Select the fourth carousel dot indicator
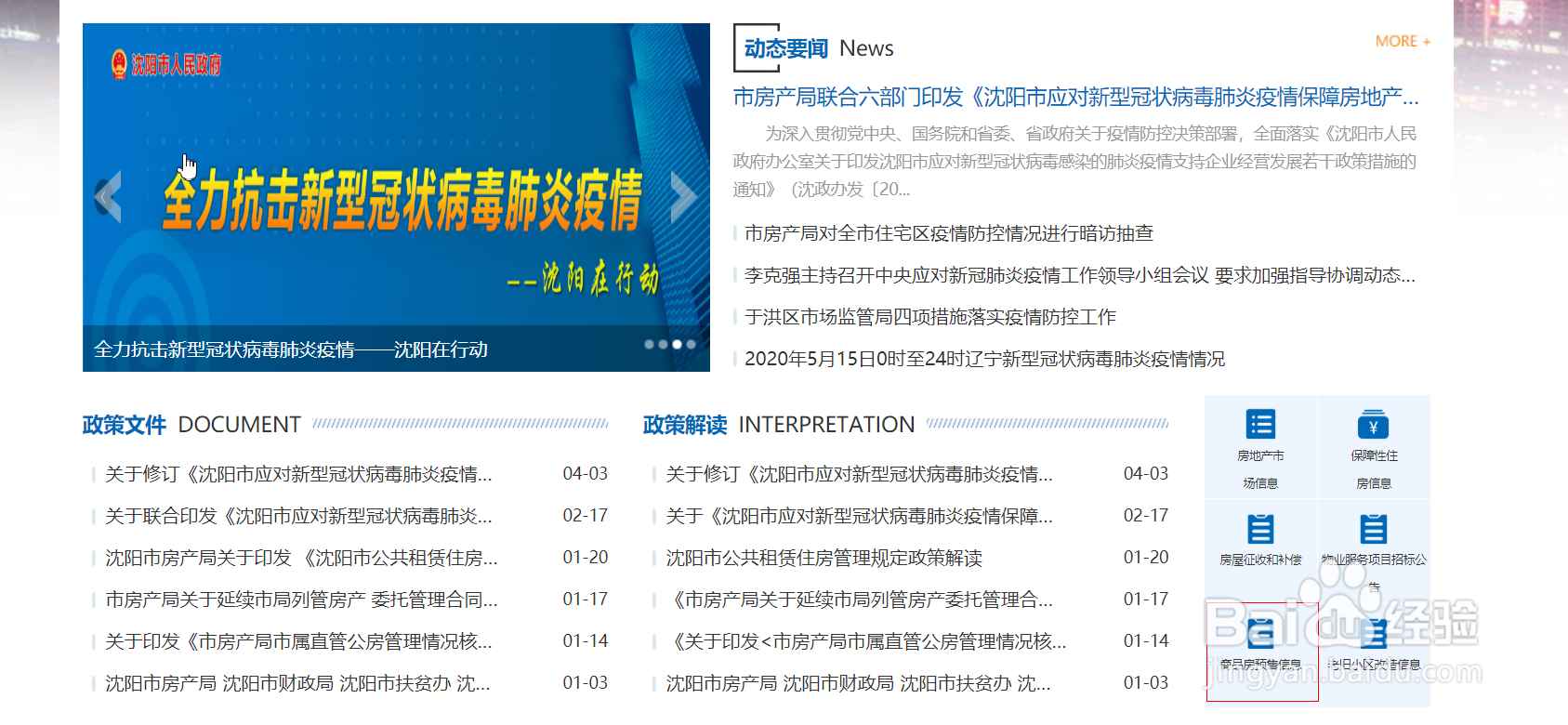The width and height of the screenshot is (1568, 725). click(691, 344)
